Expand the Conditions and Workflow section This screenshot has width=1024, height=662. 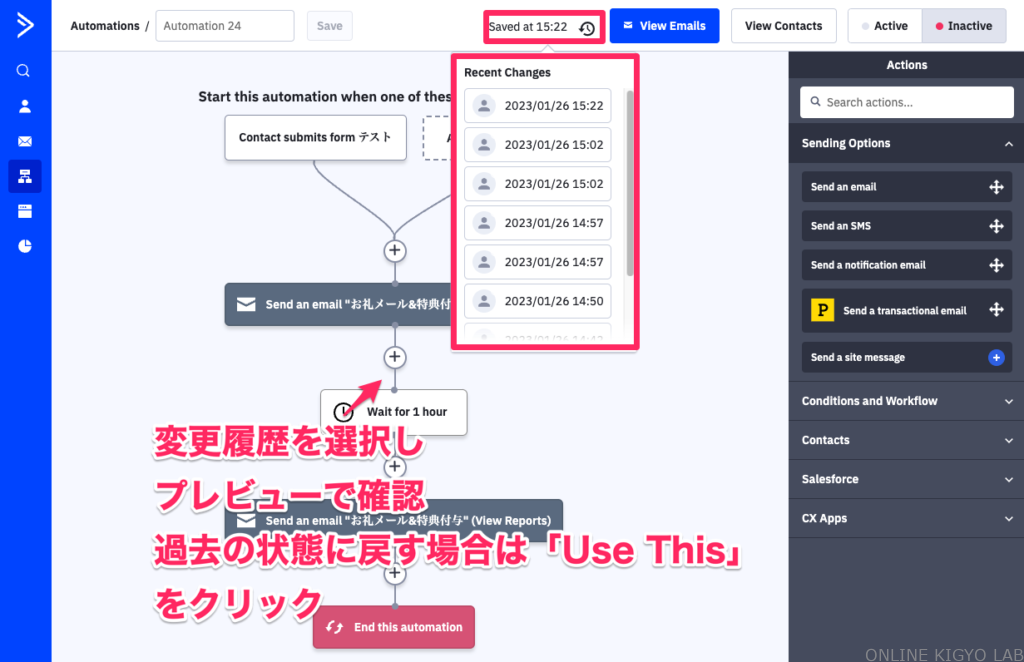[x=1008, y=401]
